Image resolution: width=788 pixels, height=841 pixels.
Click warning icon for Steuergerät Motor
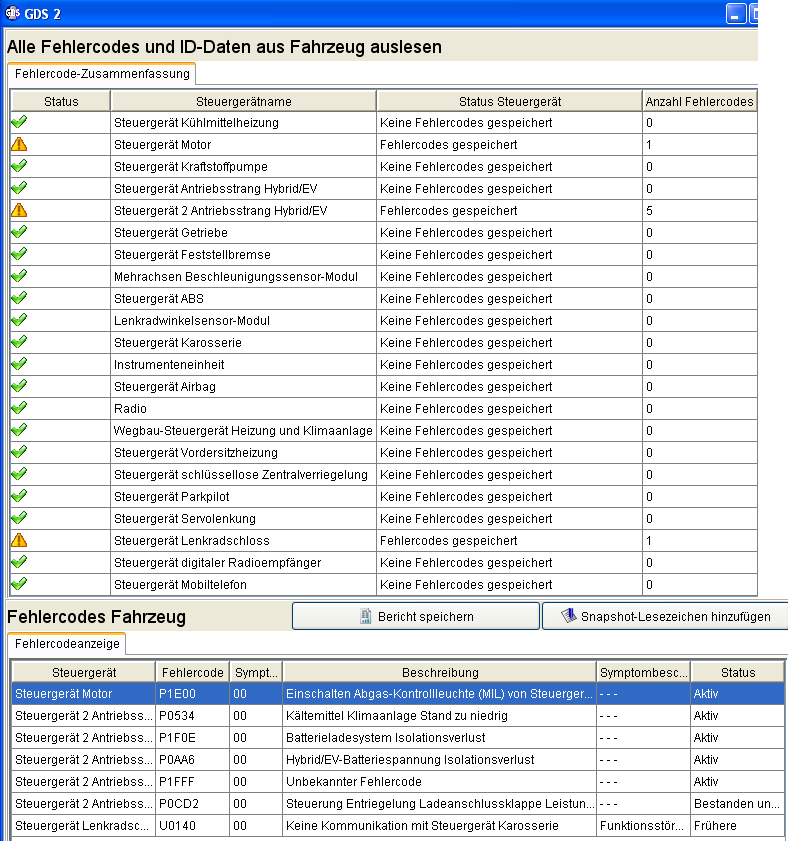(x=19, y=145)
